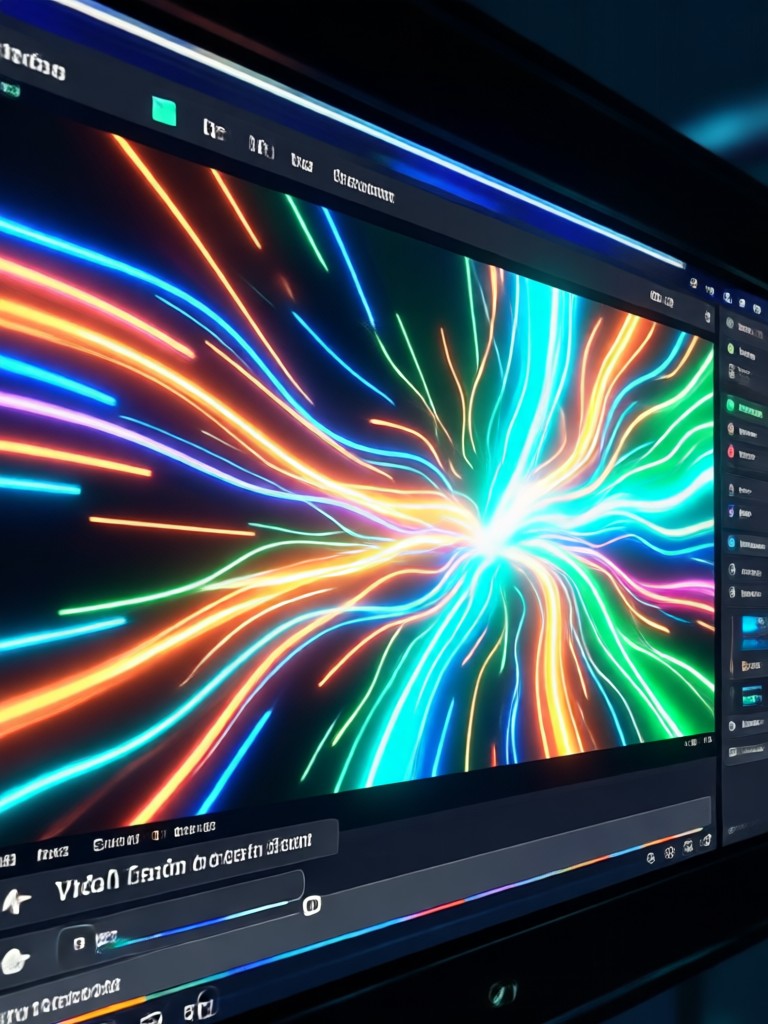Select the white arrow cursor tool at bottom left
Screen dimensions: 768x1024
(x=16, y=902)
